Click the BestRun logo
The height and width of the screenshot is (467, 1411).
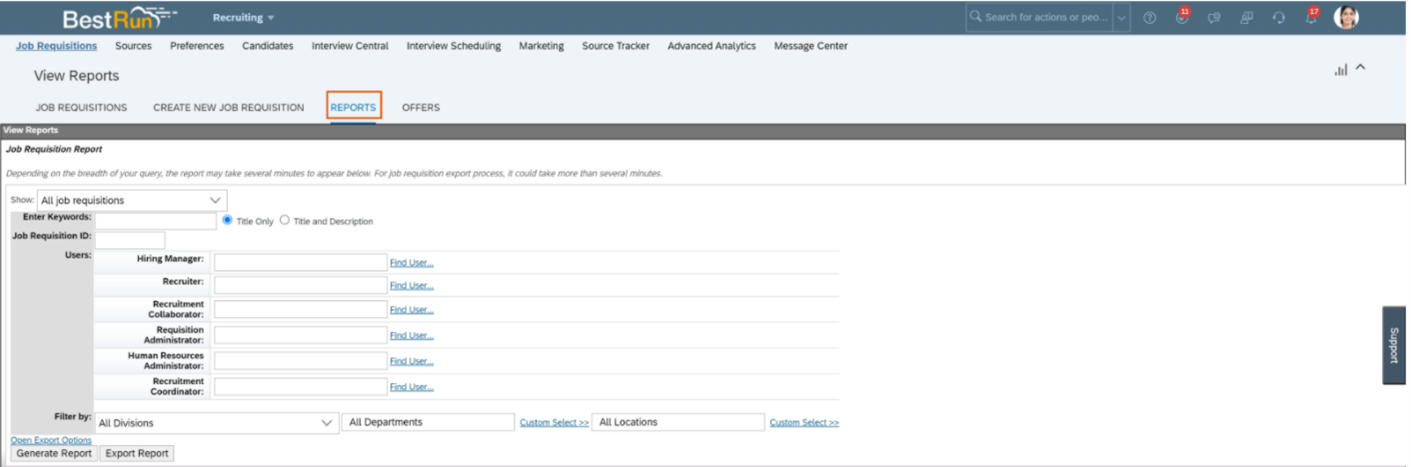click(x=120, y=18)
